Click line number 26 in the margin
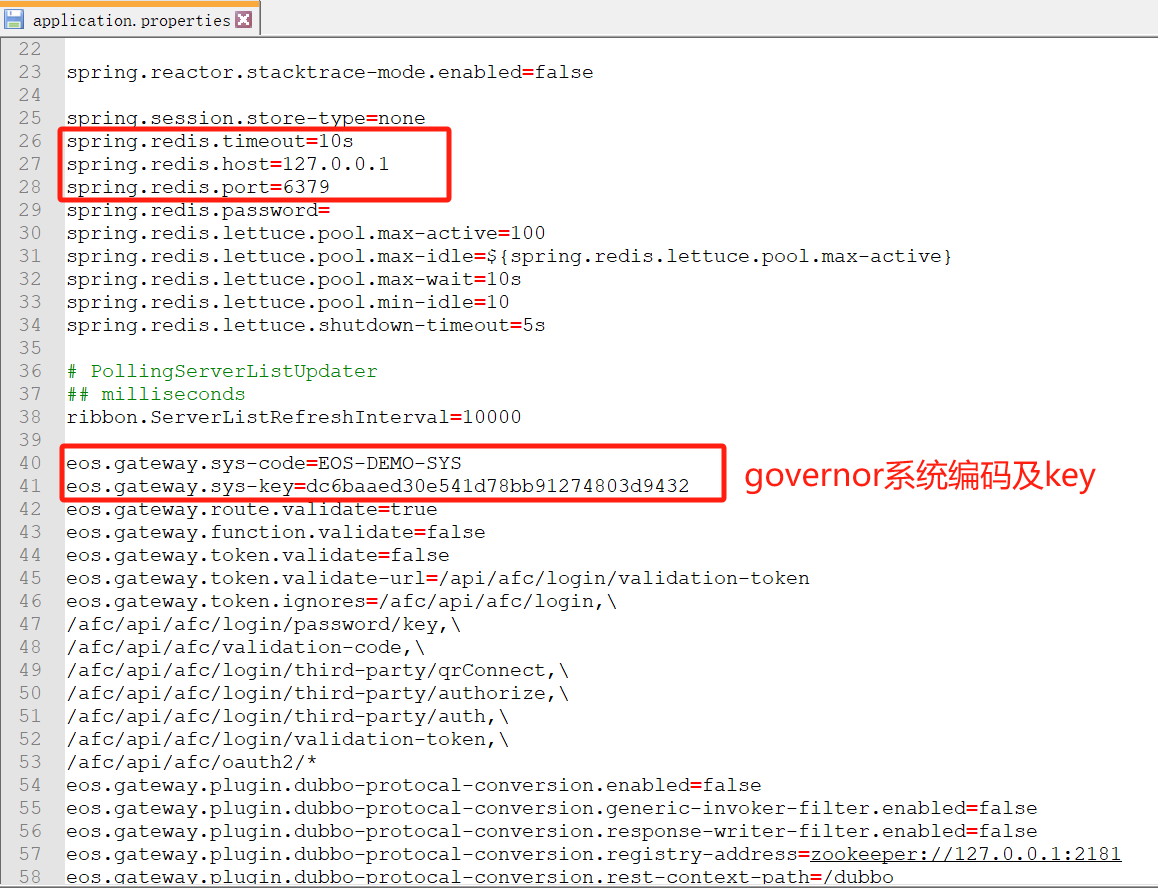The height and width of the screenshot is (888, 1158). [30, 141]
